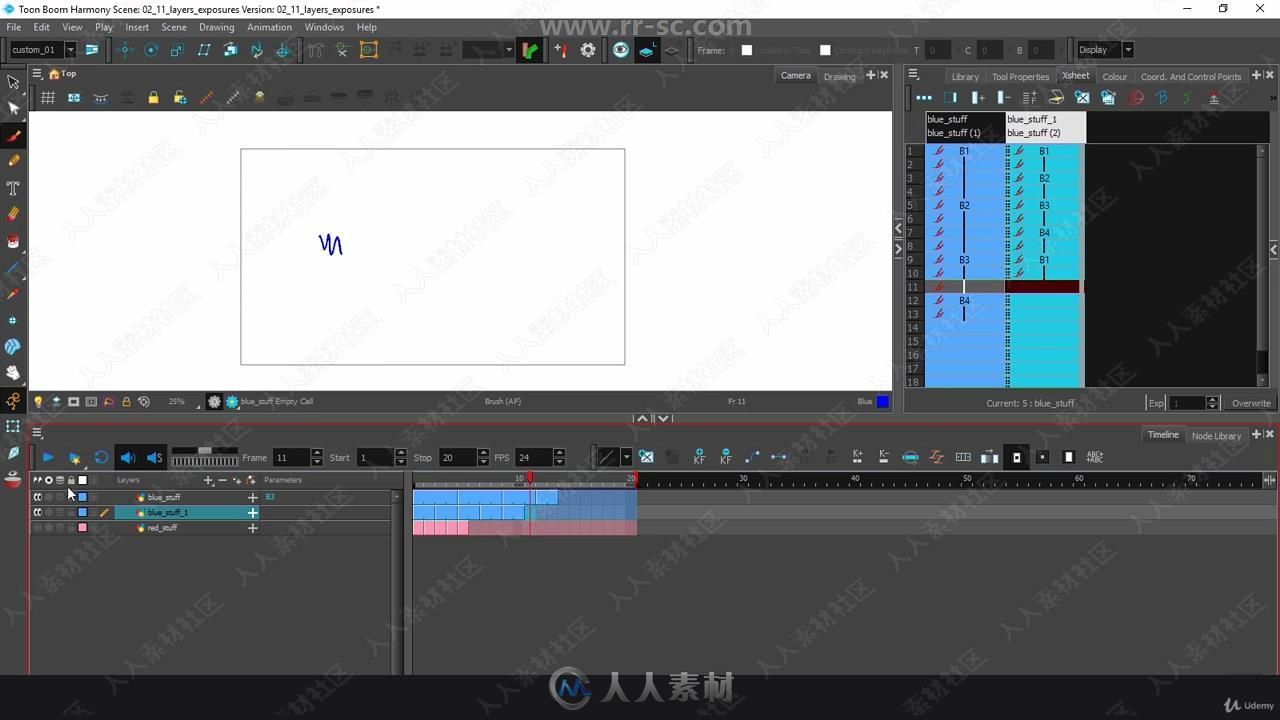Click Add Columns icon in Xsheet toolbar
This screenshot has width=1280, height=720.
point(977,97)
